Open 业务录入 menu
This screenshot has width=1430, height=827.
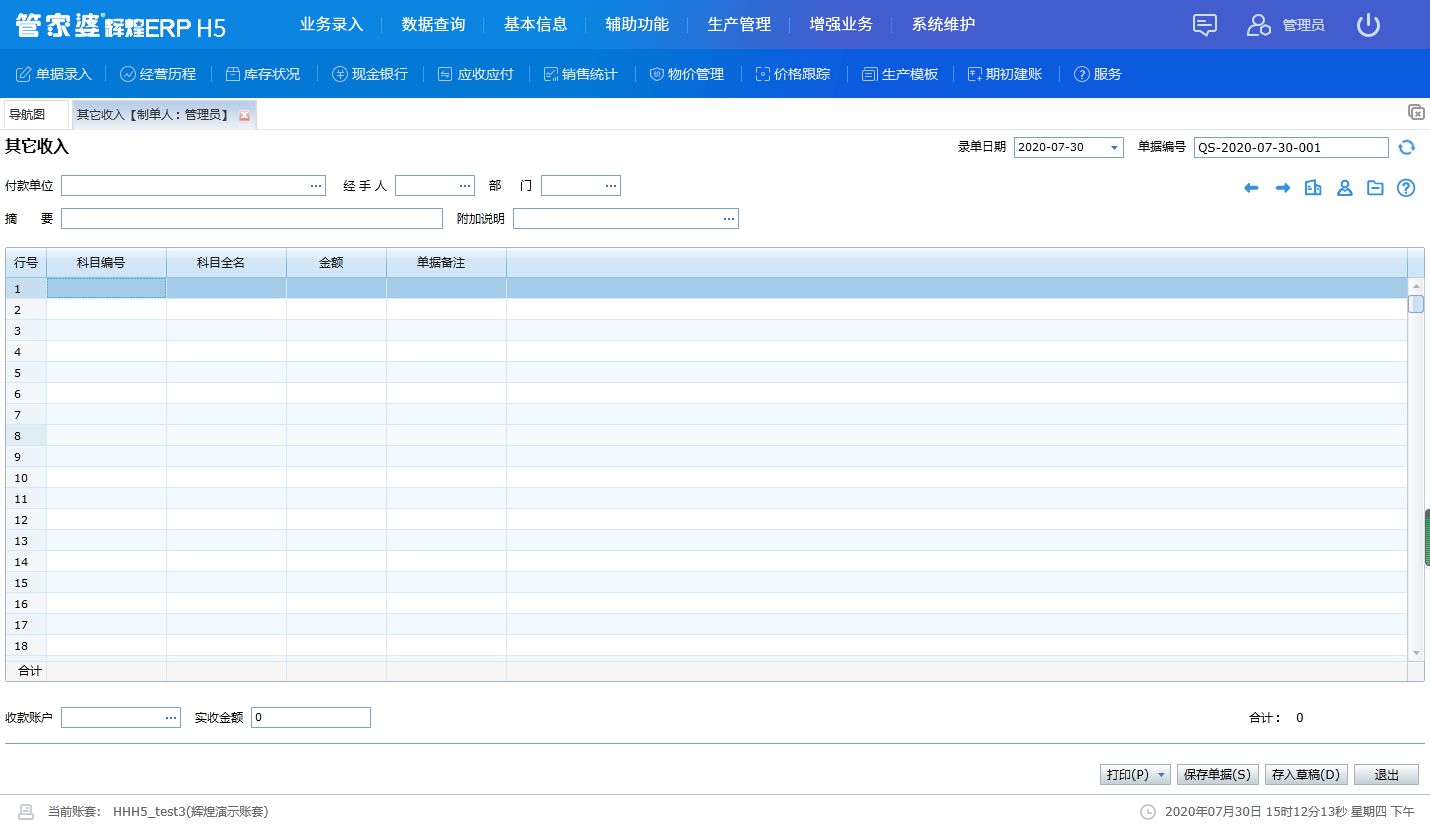coord(331,24)
